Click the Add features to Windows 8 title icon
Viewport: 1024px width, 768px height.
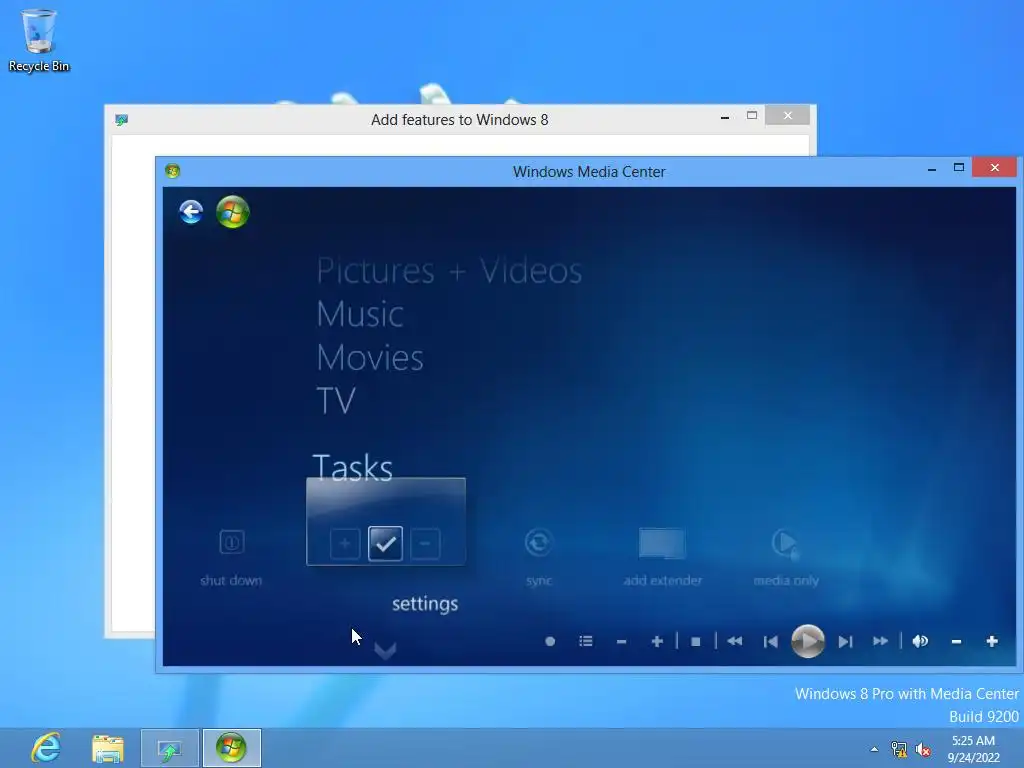pos(121,120)
